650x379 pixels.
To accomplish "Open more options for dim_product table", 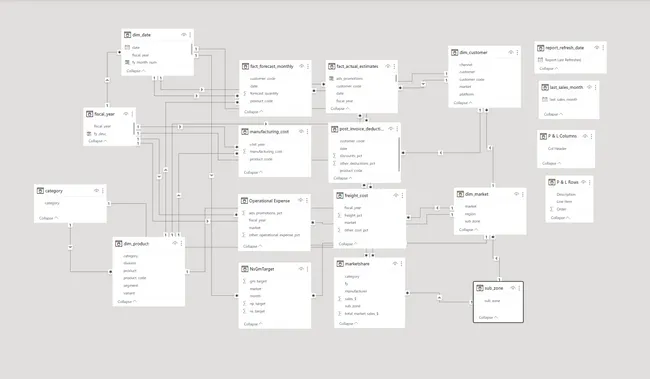I will coord(181,243).
